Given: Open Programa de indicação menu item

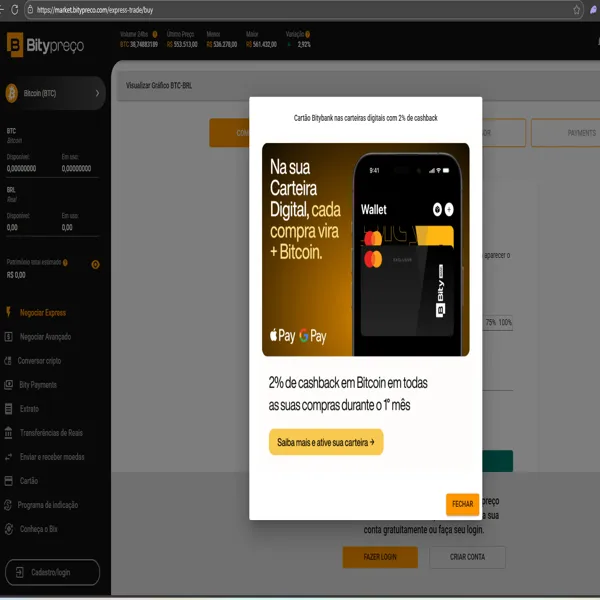Looking at the screenshot, I should click(x=47, y=505).
